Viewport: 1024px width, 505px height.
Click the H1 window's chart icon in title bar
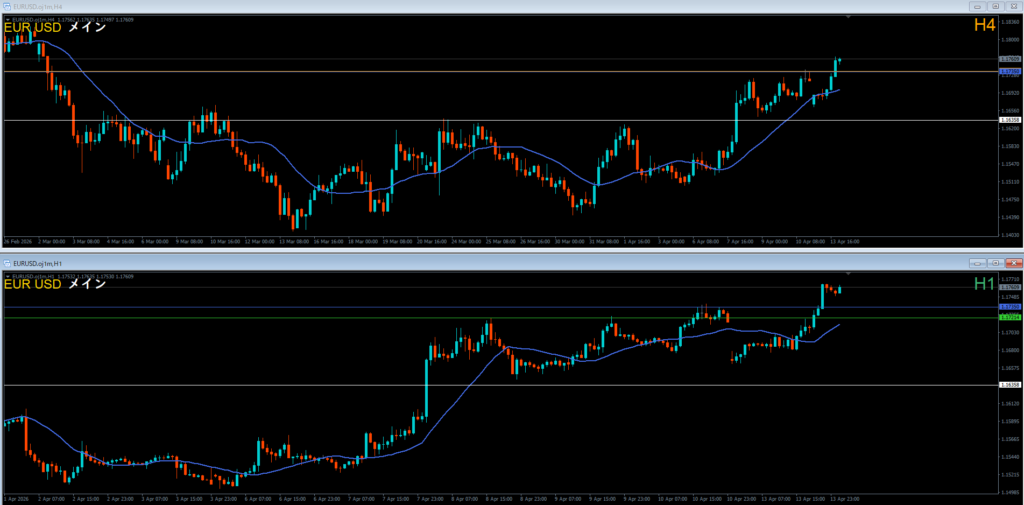(x=7, y=263)
